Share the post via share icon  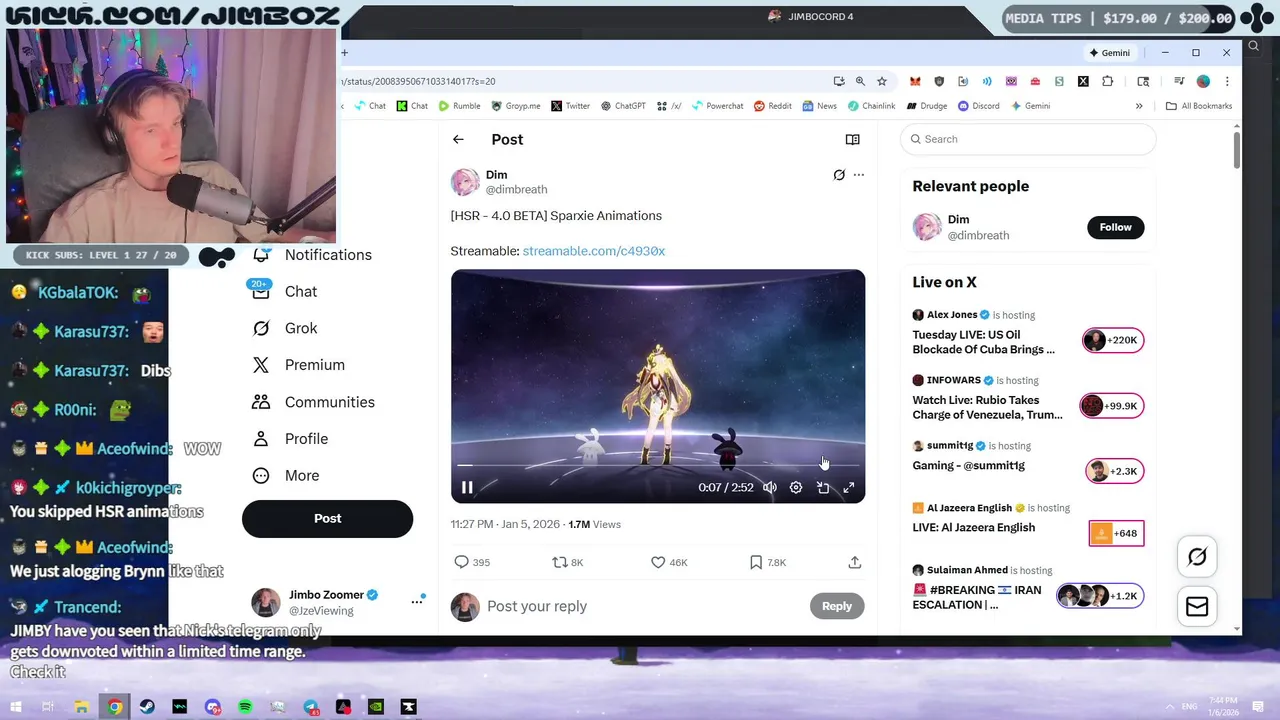click(x=855, y=562)
